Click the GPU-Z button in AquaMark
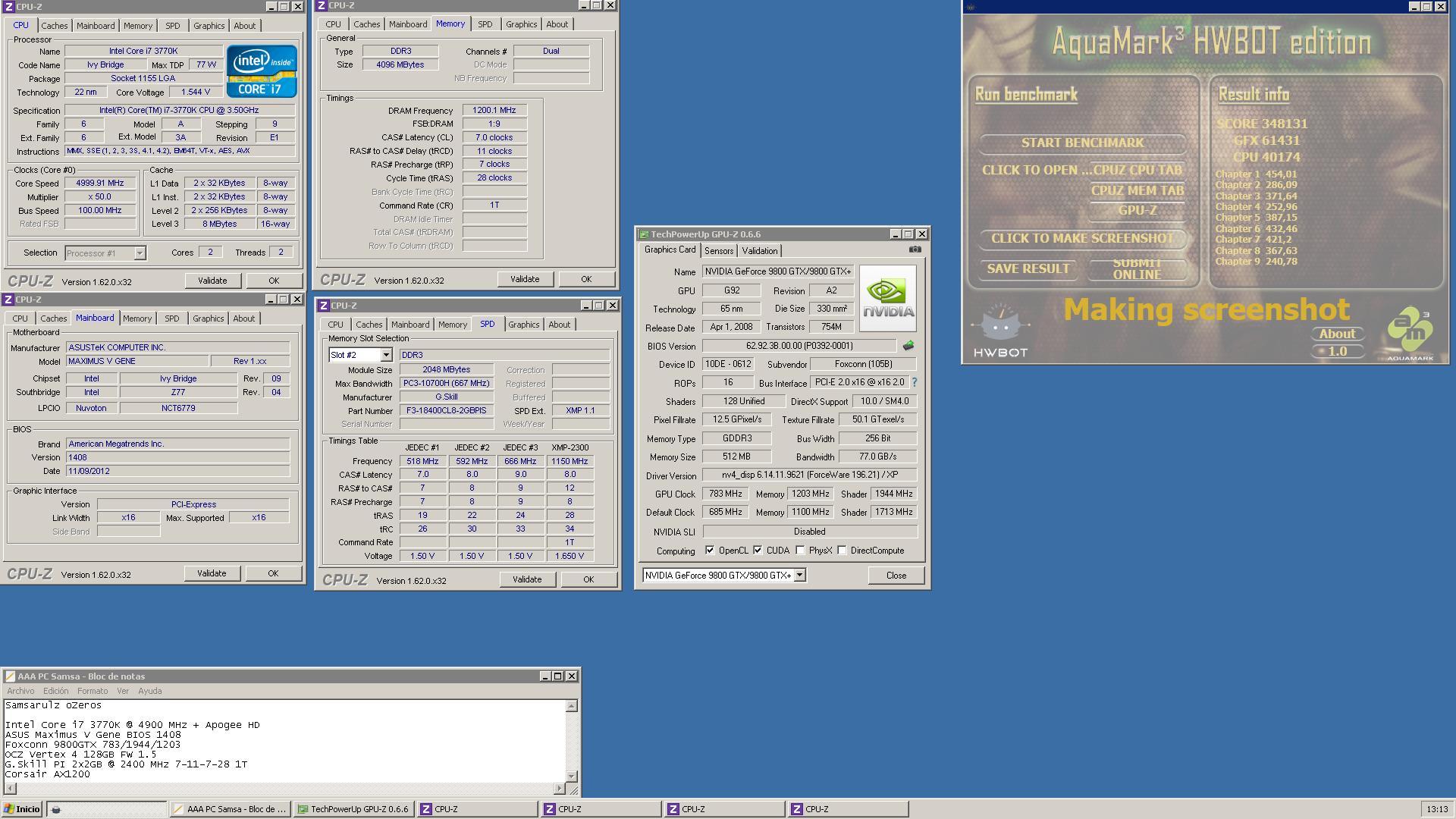Image resolution: width=1456 pixels, height=819 pixels. click(x=1137, y=210)
